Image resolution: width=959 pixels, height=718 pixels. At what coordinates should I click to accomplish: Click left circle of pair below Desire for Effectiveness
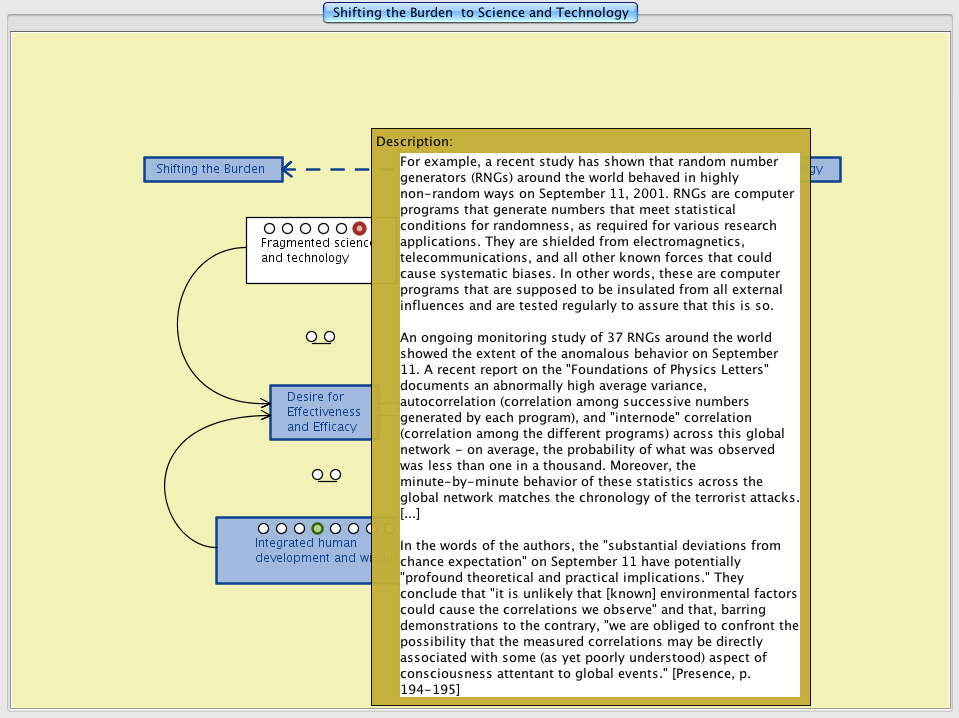click(x=317, y=474)
